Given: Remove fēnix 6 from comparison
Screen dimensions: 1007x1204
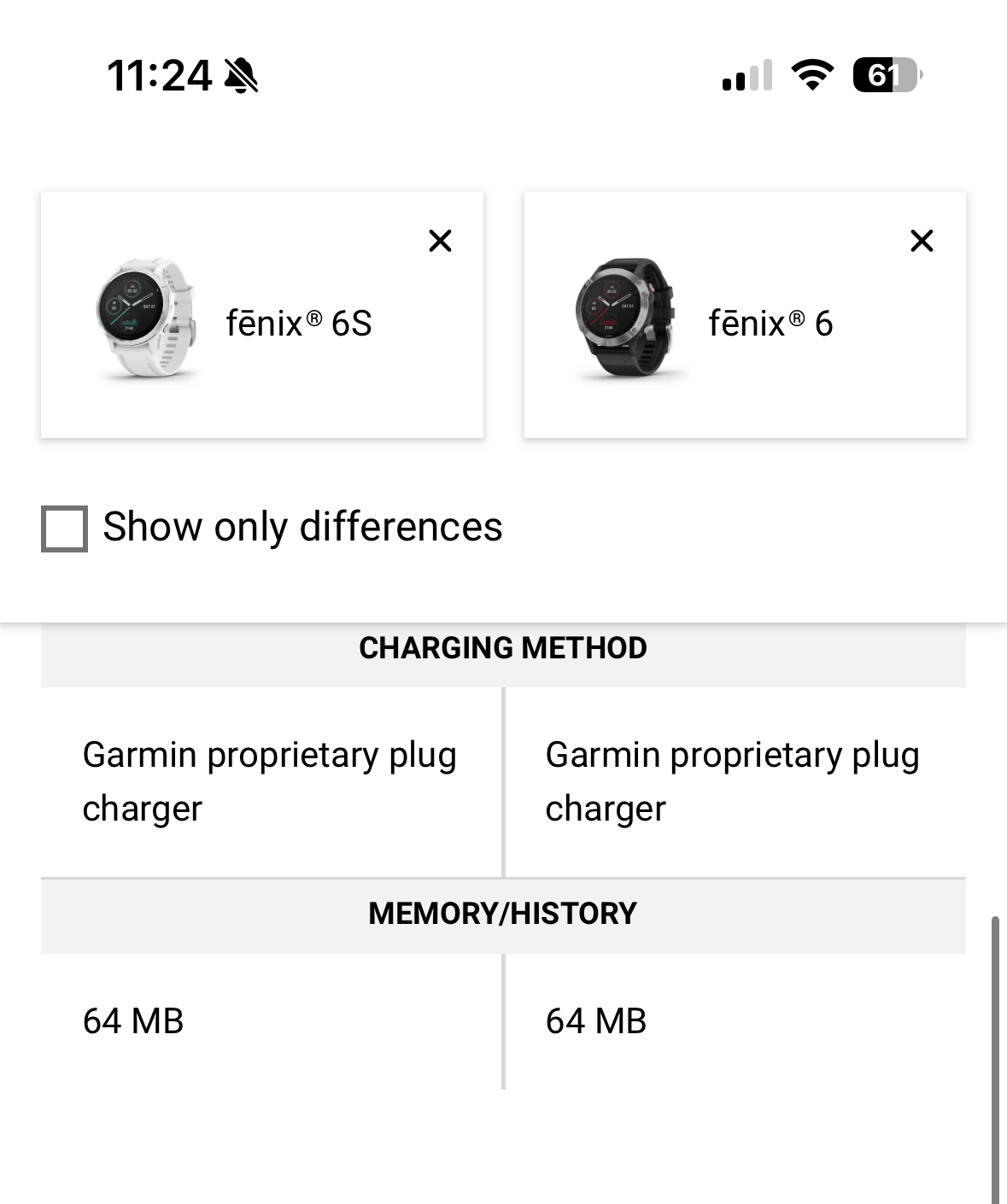Looking at the screenshot, I should coord(922,241).
